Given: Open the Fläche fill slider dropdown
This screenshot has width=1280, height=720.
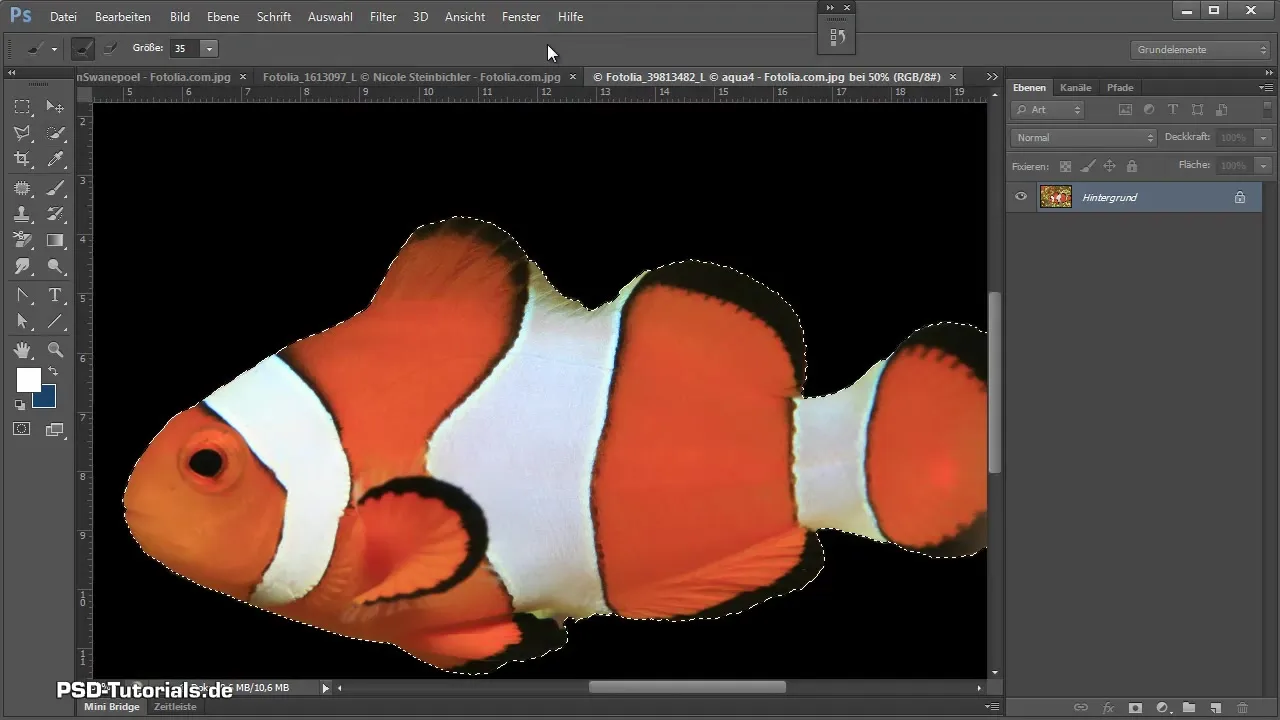Looking at the screenshot, I should coord(1264,165).
